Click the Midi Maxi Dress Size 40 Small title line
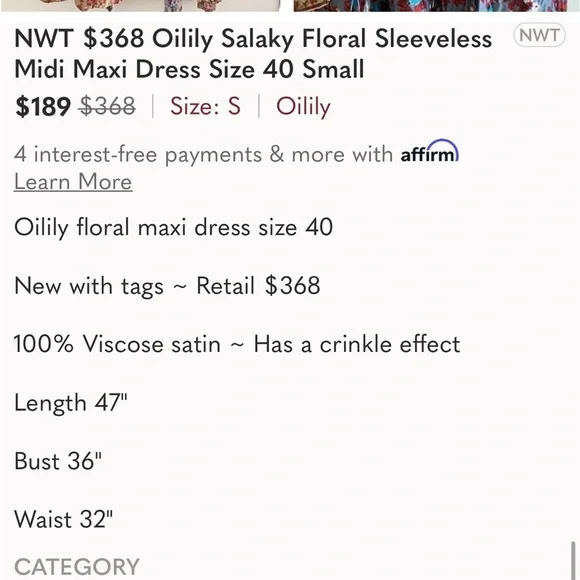Image resolution: width=580 pixels, height=580 pixels. [189, 69]
